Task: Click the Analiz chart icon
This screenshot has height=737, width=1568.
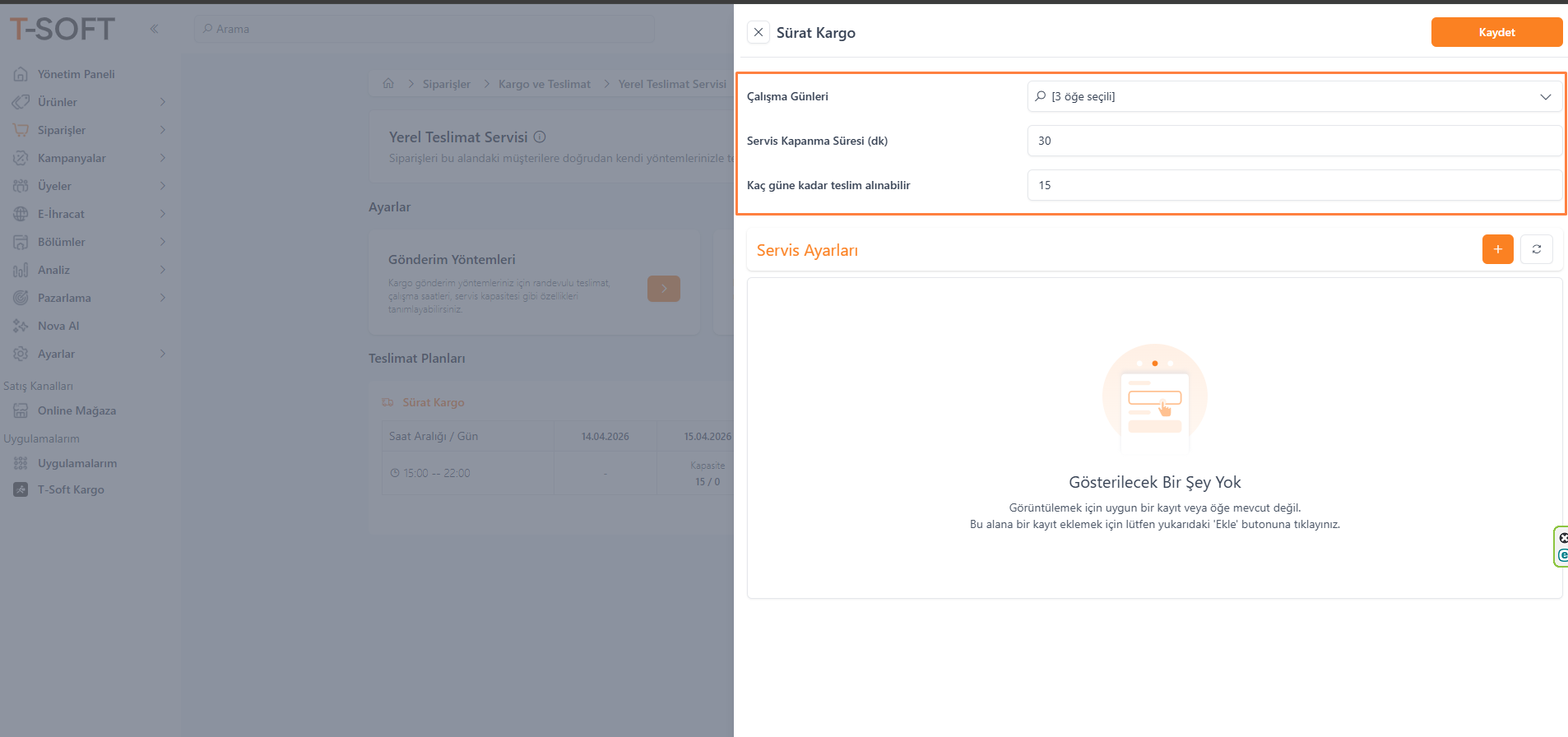Action: pos(21,270)
